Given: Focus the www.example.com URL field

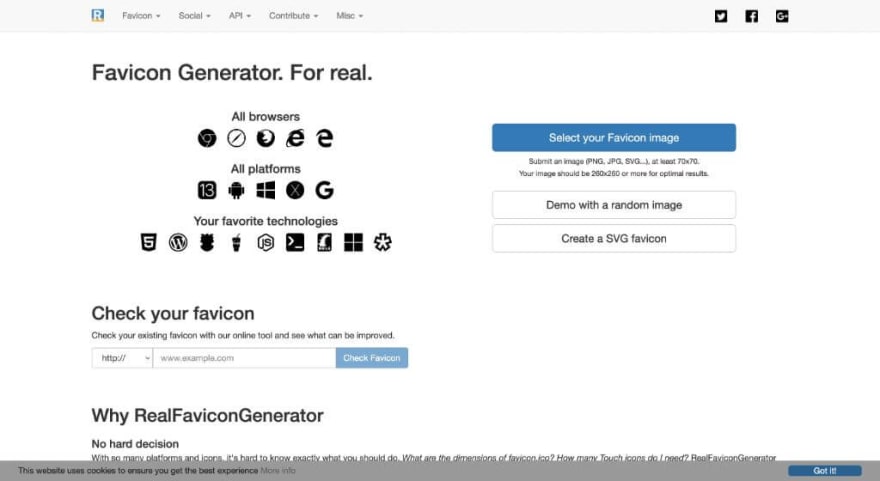Looking at the screenshot, I should (244, 358).
